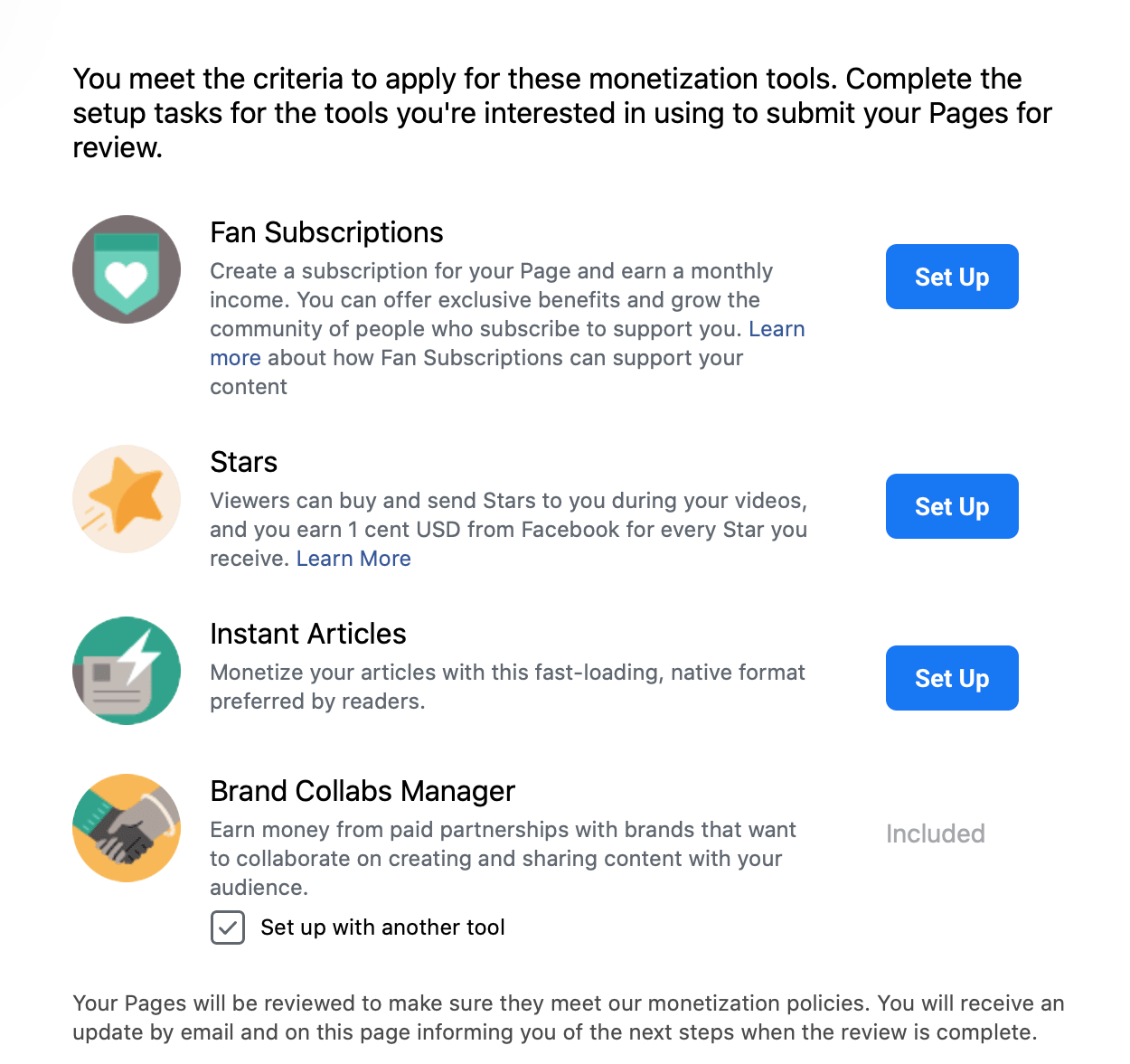Toggle the 'Set up with another tool' checkbox
The height and width of the screenshot is (1064, 1130).
click(228, 927)
